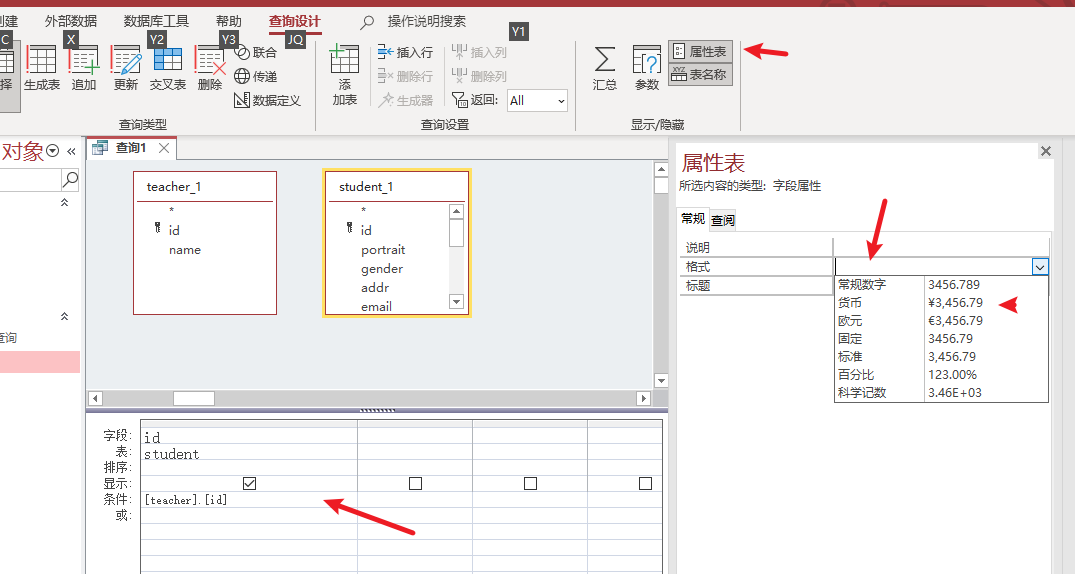Collapse the 格式 dropdown arrow
The image size is (1075, 574).
coord(1040,267)
